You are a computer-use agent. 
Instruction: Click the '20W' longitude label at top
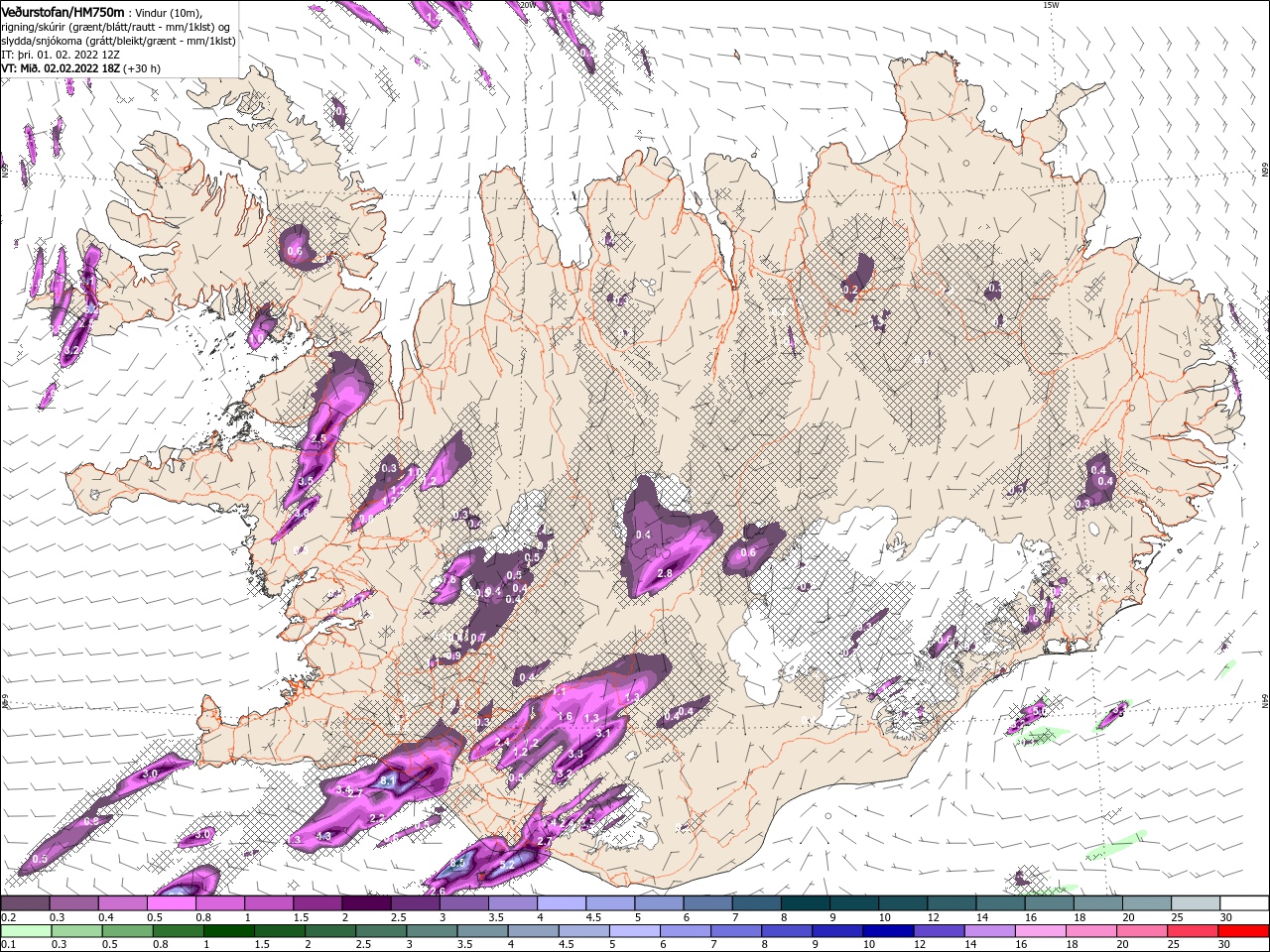click(x=528, y=5)
